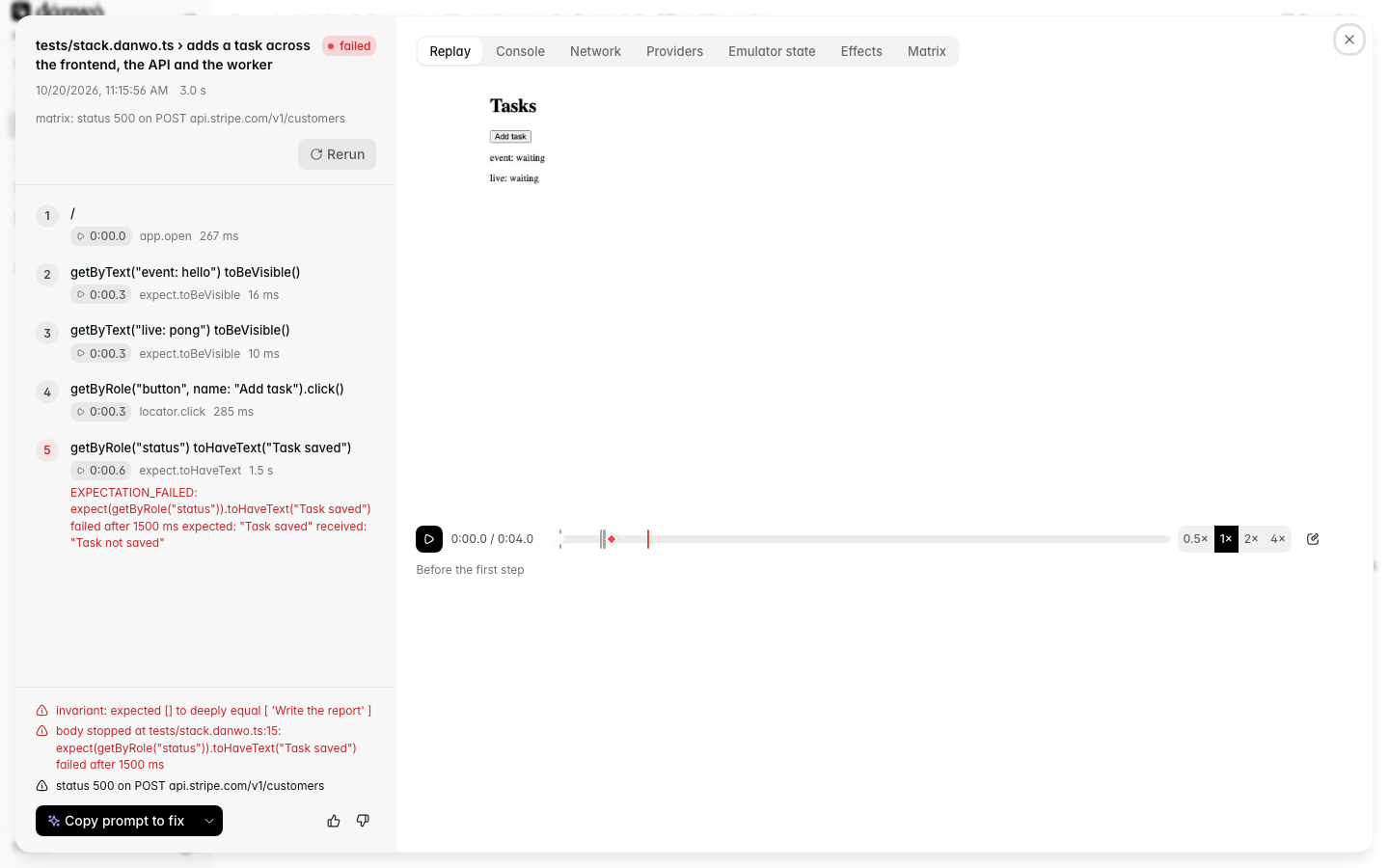The height and width of the screenshot is (868, 1389).
Task: Click the invariant expected deeply equal message
Action: click(213, 711)
